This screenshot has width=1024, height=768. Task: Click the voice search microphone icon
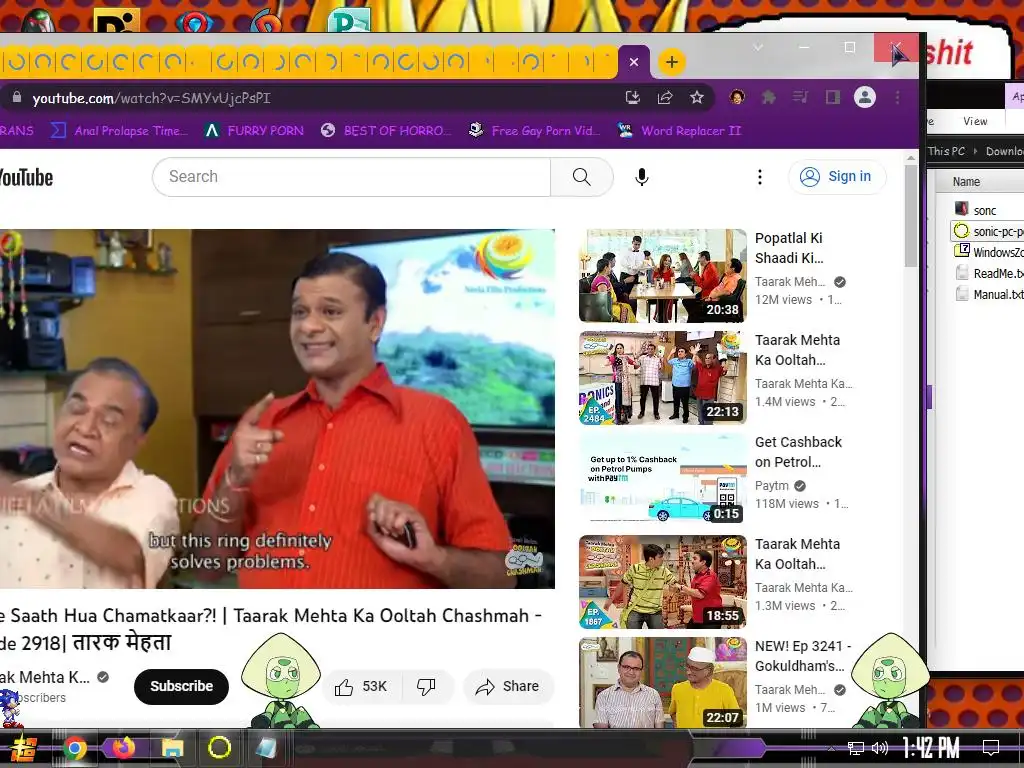point(642,177)
